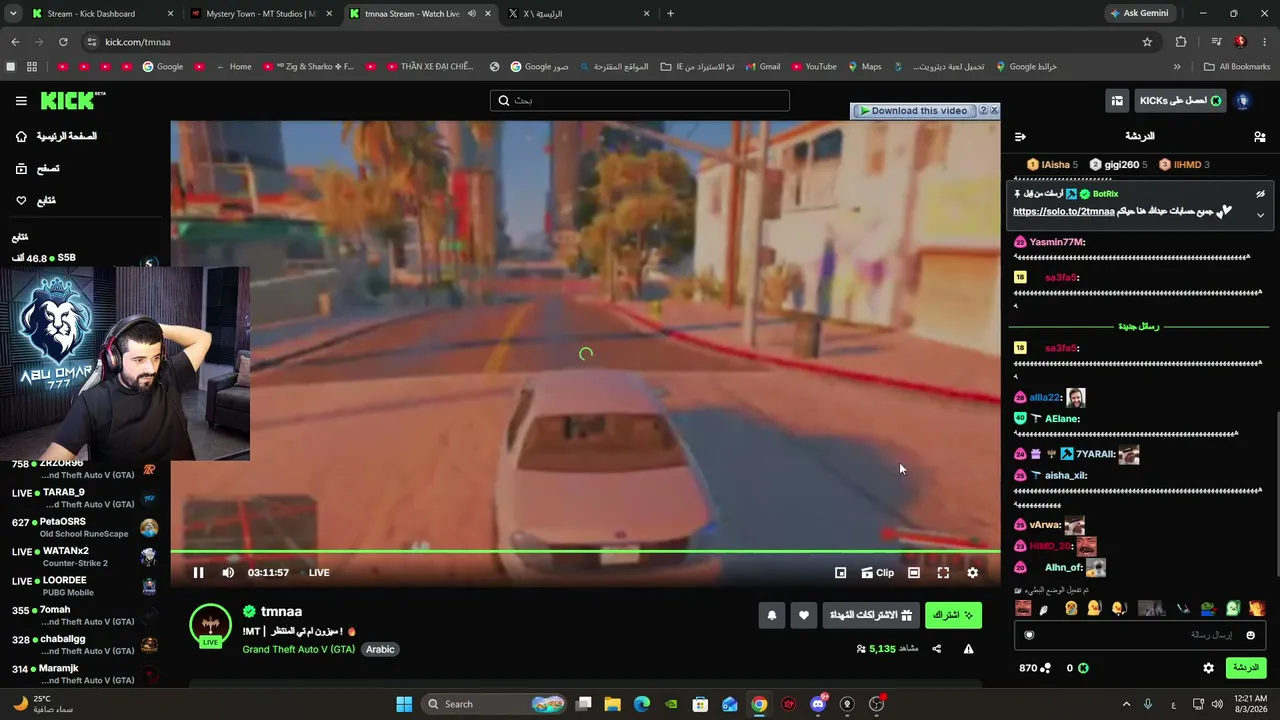Open the solo.to/2tmnaa link in chat
Screen dimensions: 1280x720
(x=1064, y=212)
